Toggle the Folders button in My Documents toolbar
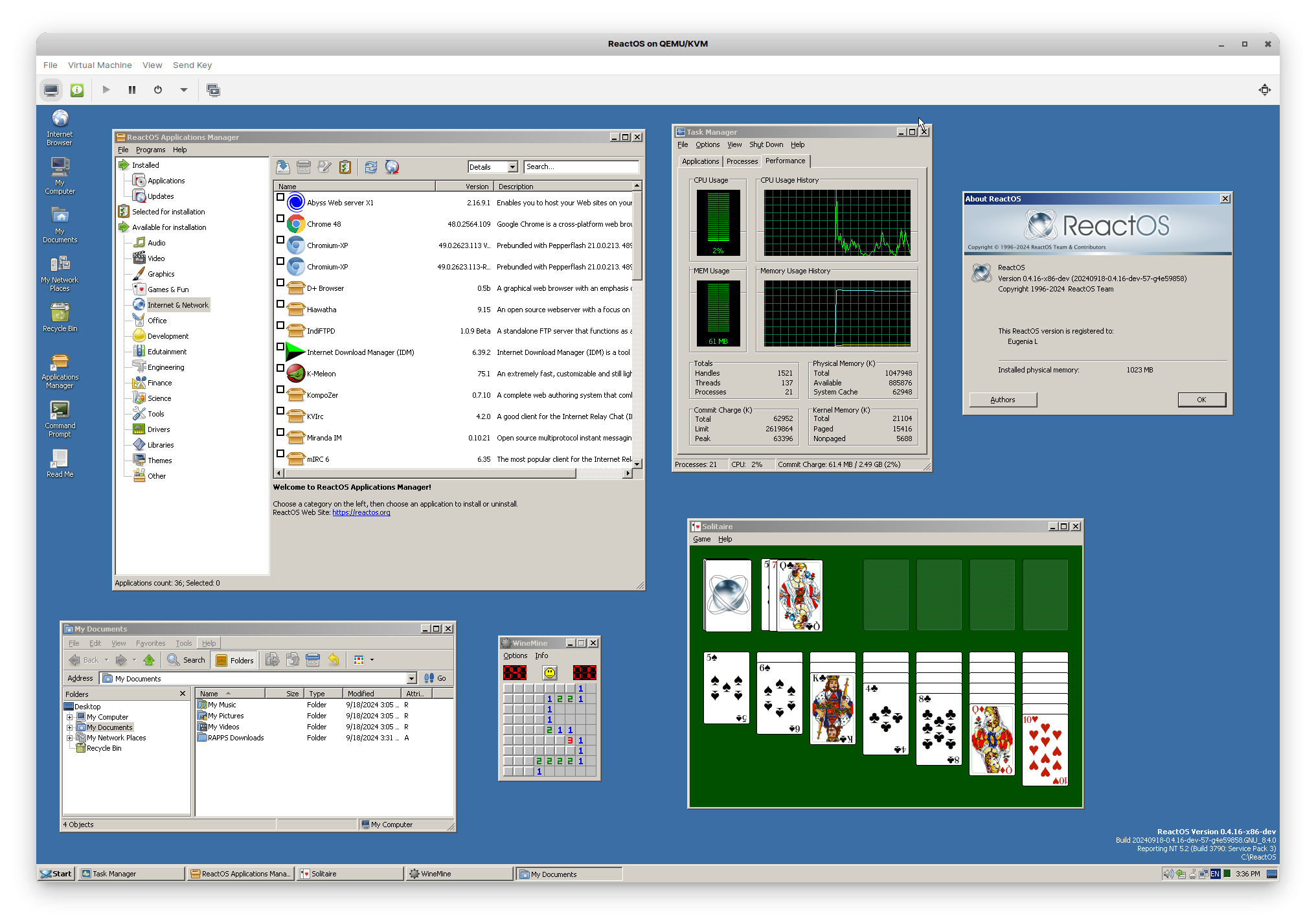The height and width of the screenshot is (923, 1316). (234, 660)
